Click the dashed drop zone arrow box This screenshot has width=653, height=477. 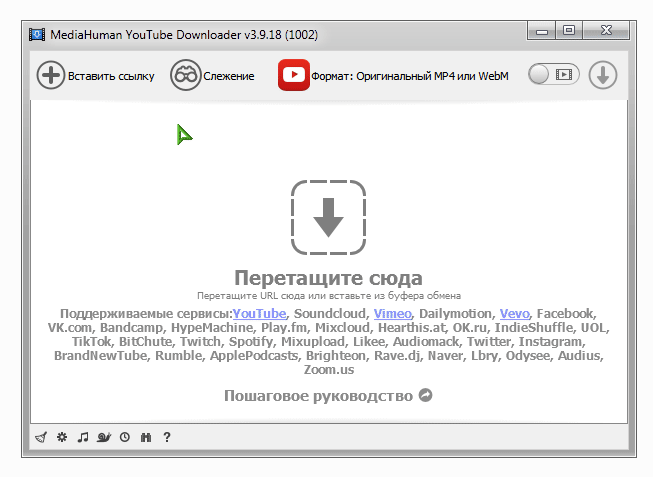(x=328, y=217)
